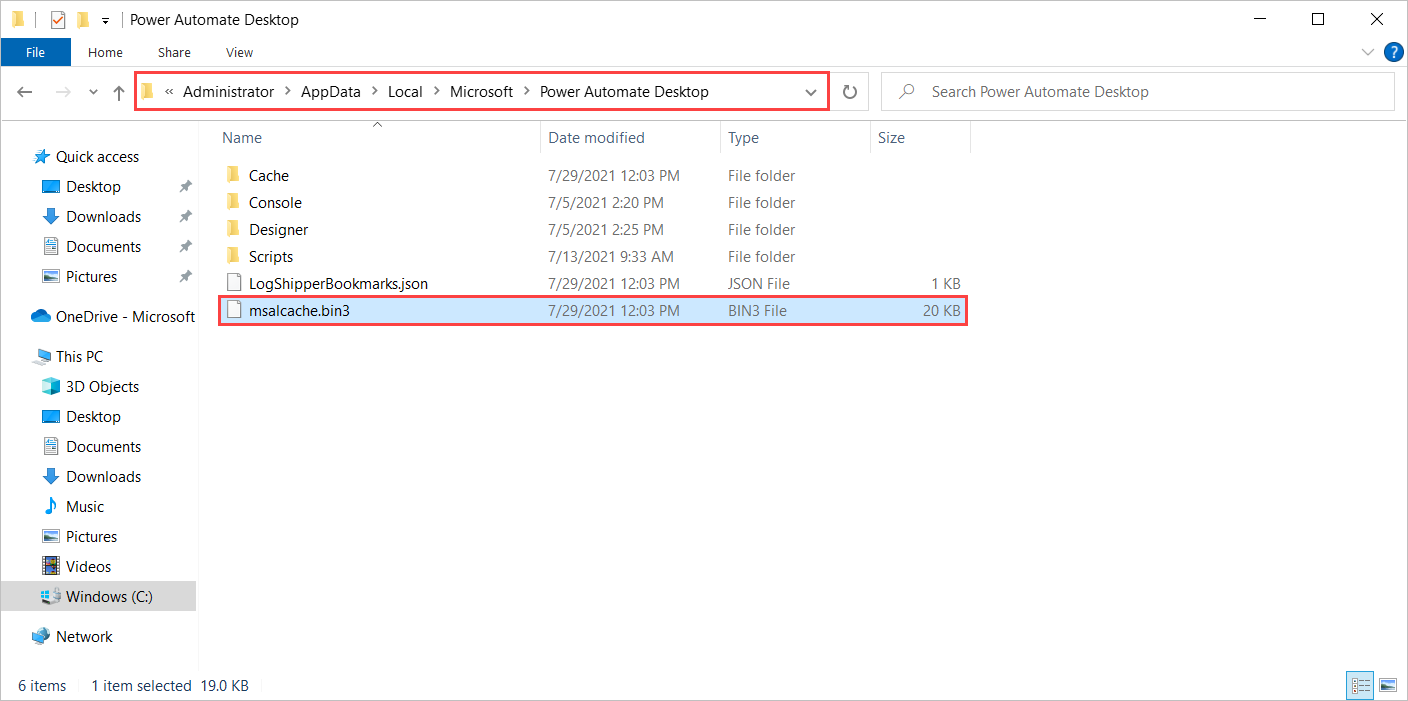This screenshot has height=701, width=1408.
Task: Switch to details view in the status bar
Action: pos(1360,685)
